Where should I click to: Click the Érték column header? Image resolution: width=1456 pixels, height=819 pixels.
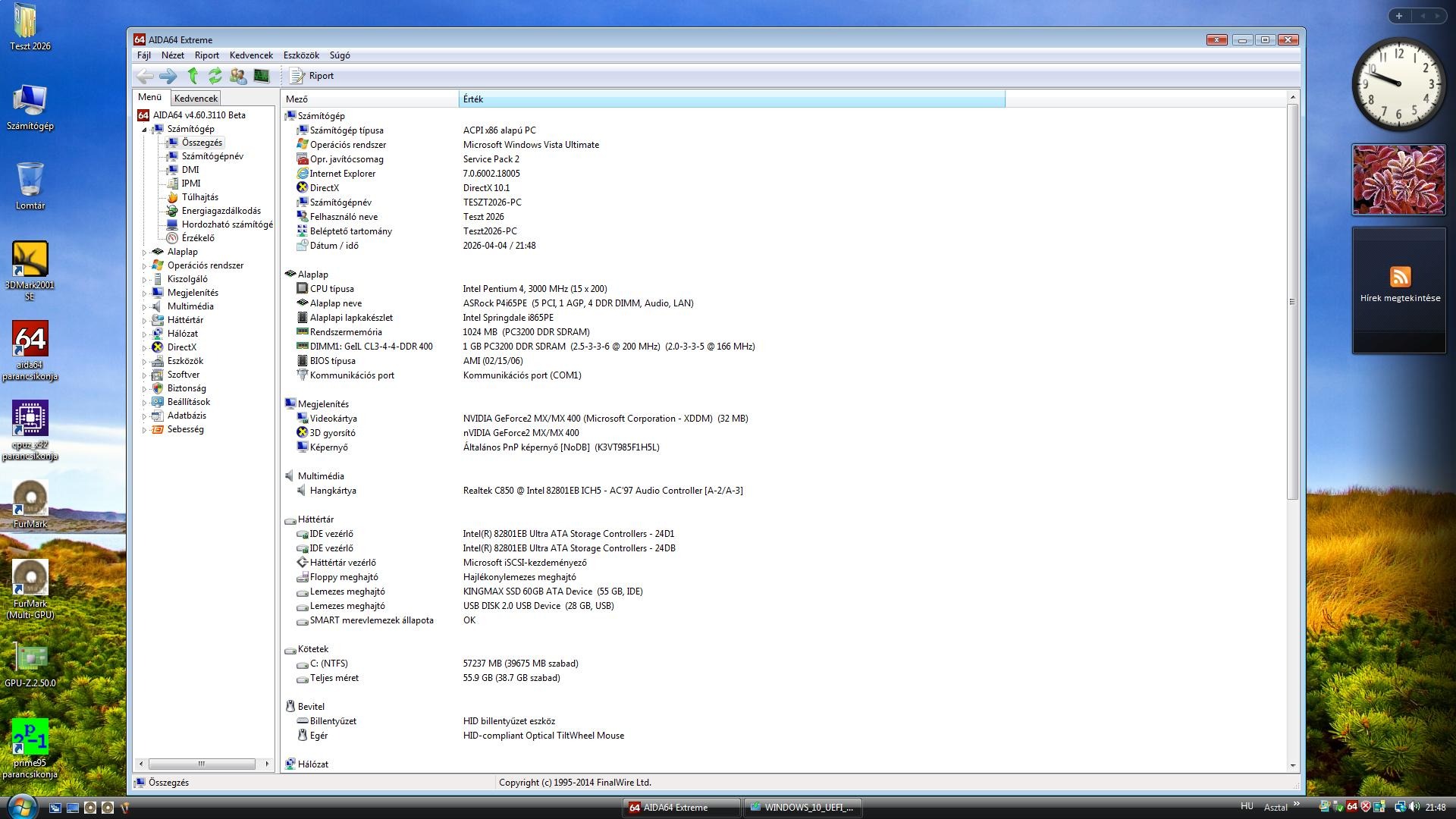(x=731, y=99)
